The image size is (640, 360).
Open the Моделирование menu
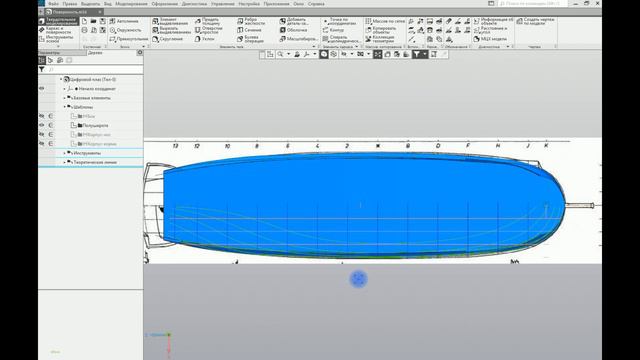[x=131, y=4]
